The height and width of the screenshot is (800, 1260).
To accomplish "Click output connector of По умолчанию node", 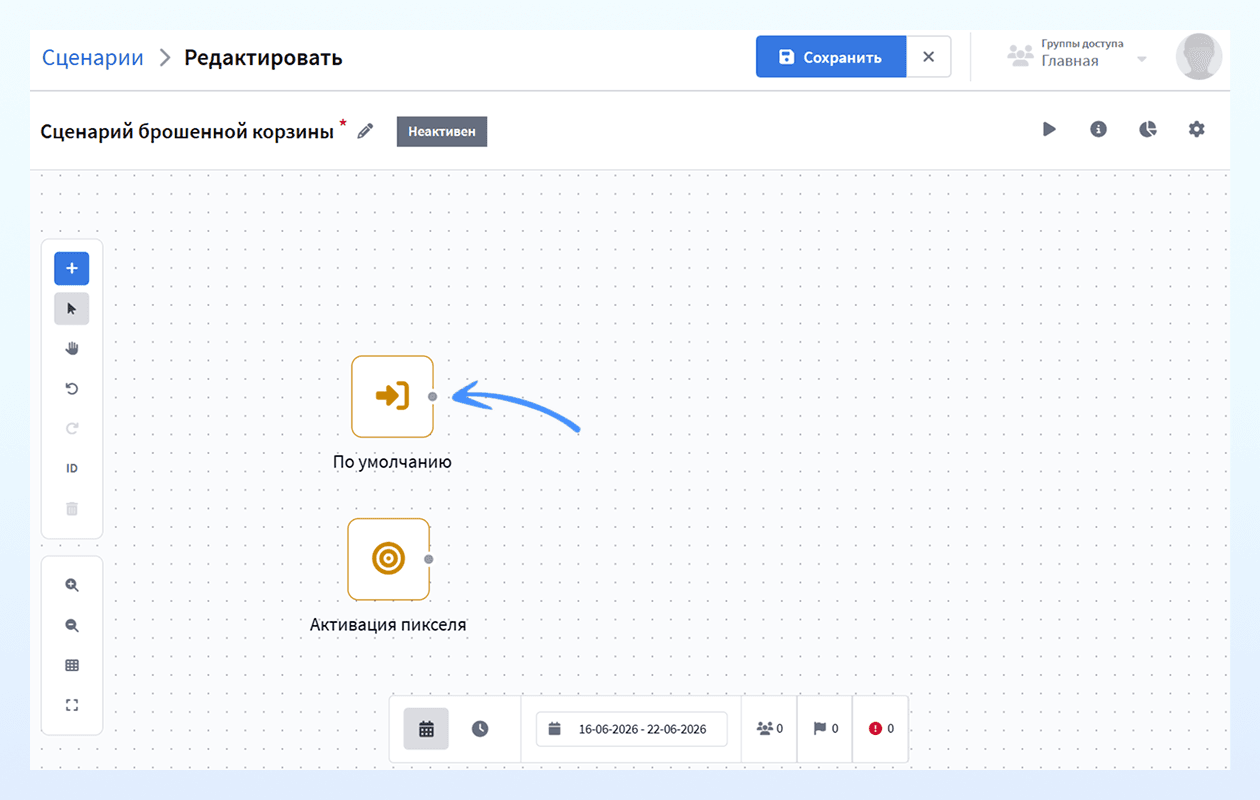I will (x=432, y=396).
